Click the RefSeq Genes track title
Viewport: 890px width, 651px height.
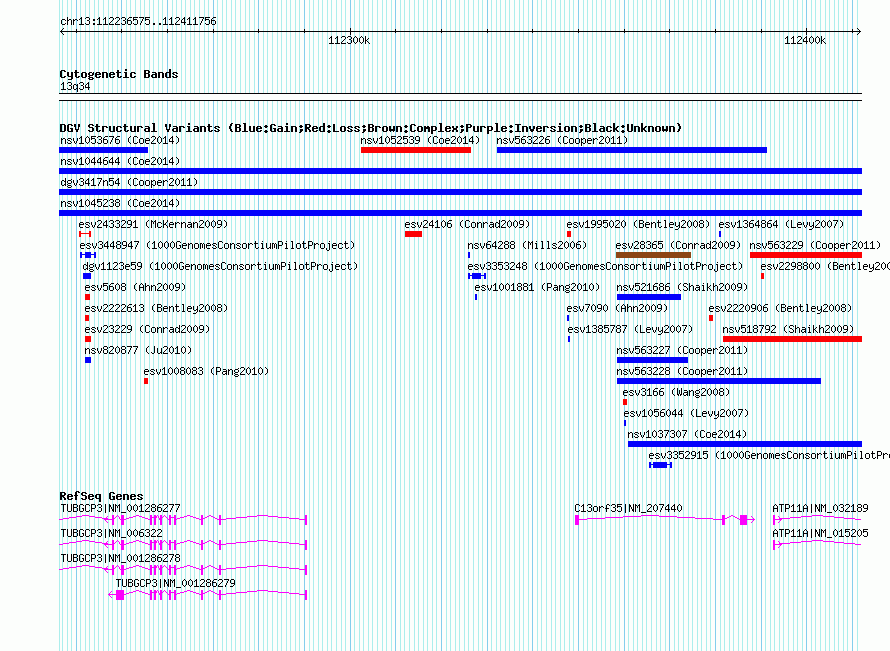[x=101, y=495]
